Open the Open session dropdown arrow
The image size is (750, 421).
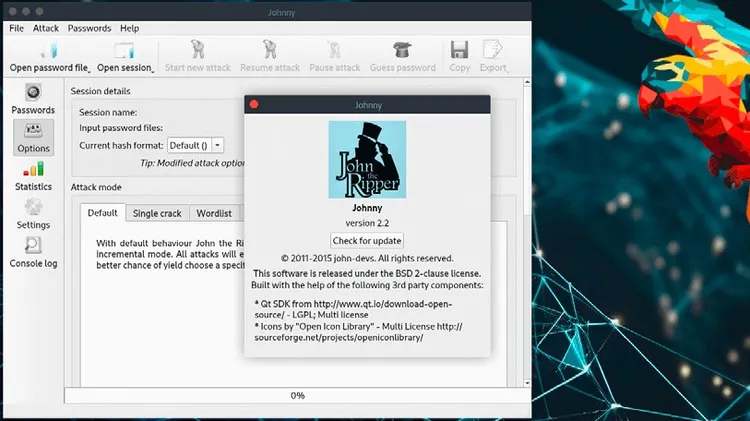coord(155,69)
